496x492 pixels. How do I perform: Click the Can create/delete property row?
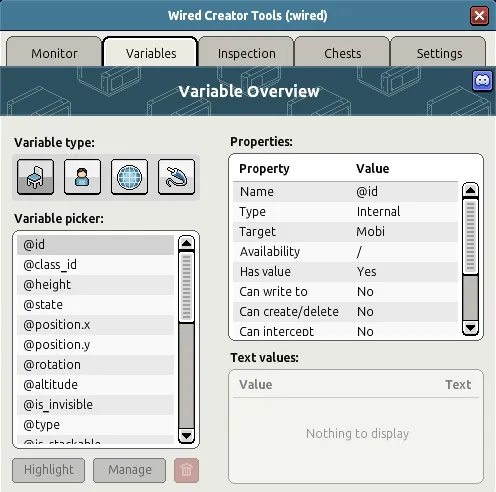click(x=345, y=312)
